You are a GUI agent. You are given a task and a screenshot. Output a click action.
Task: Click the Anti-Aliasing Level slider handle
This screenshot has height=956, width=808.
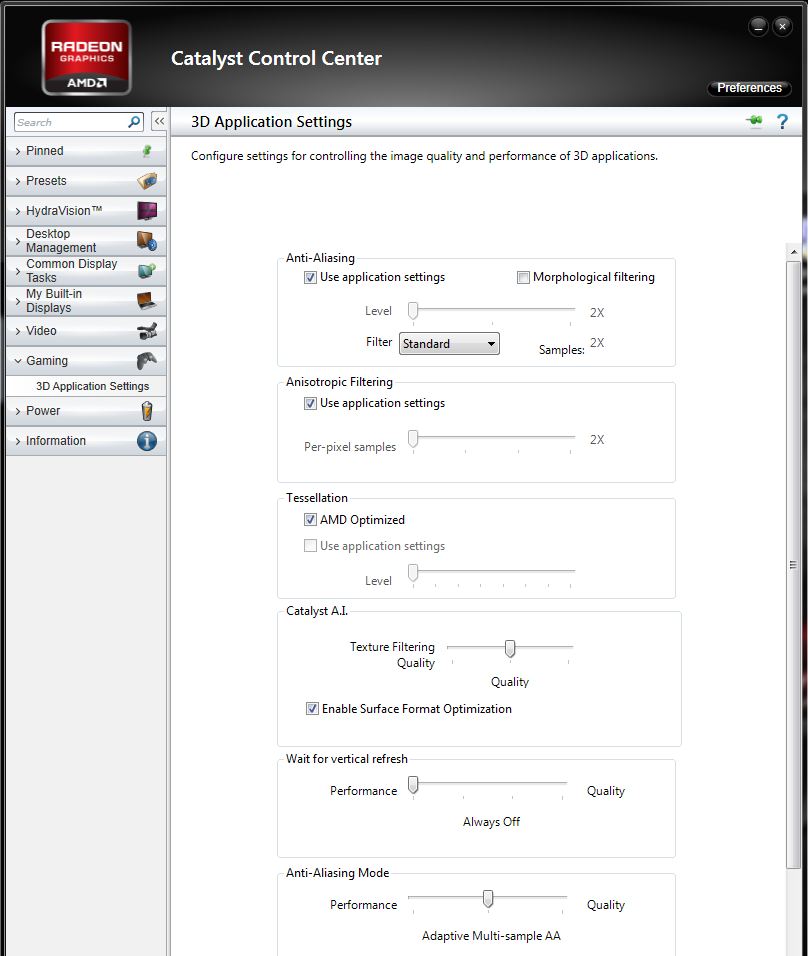[413, 310]
